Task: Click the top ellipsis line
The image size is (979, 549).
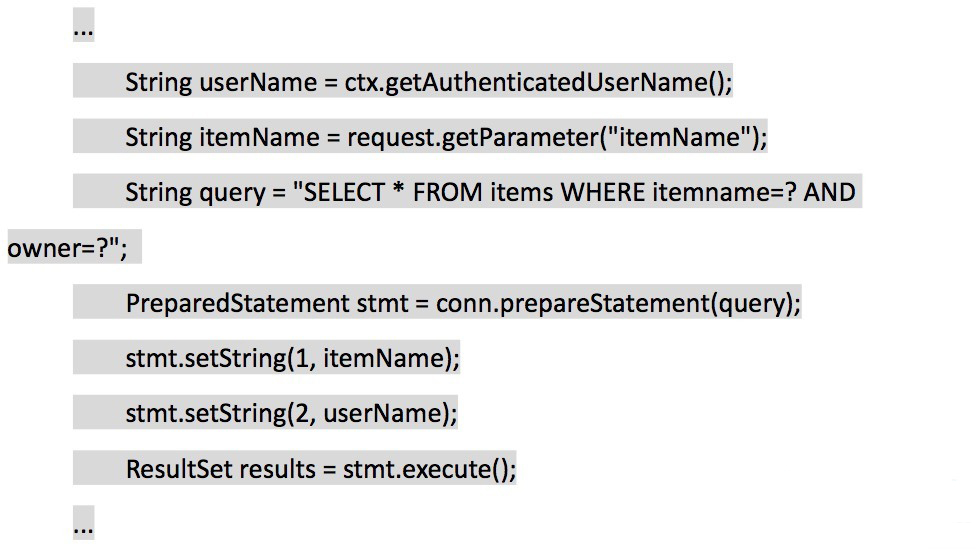Action: [83, 27]
